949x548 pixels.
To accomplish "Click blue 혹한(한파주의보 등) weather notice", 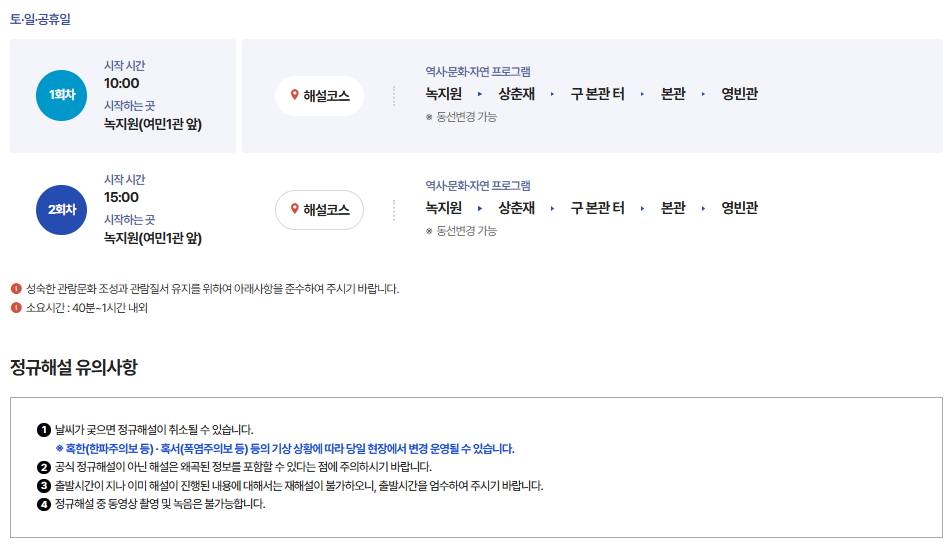I will point(284,449).
